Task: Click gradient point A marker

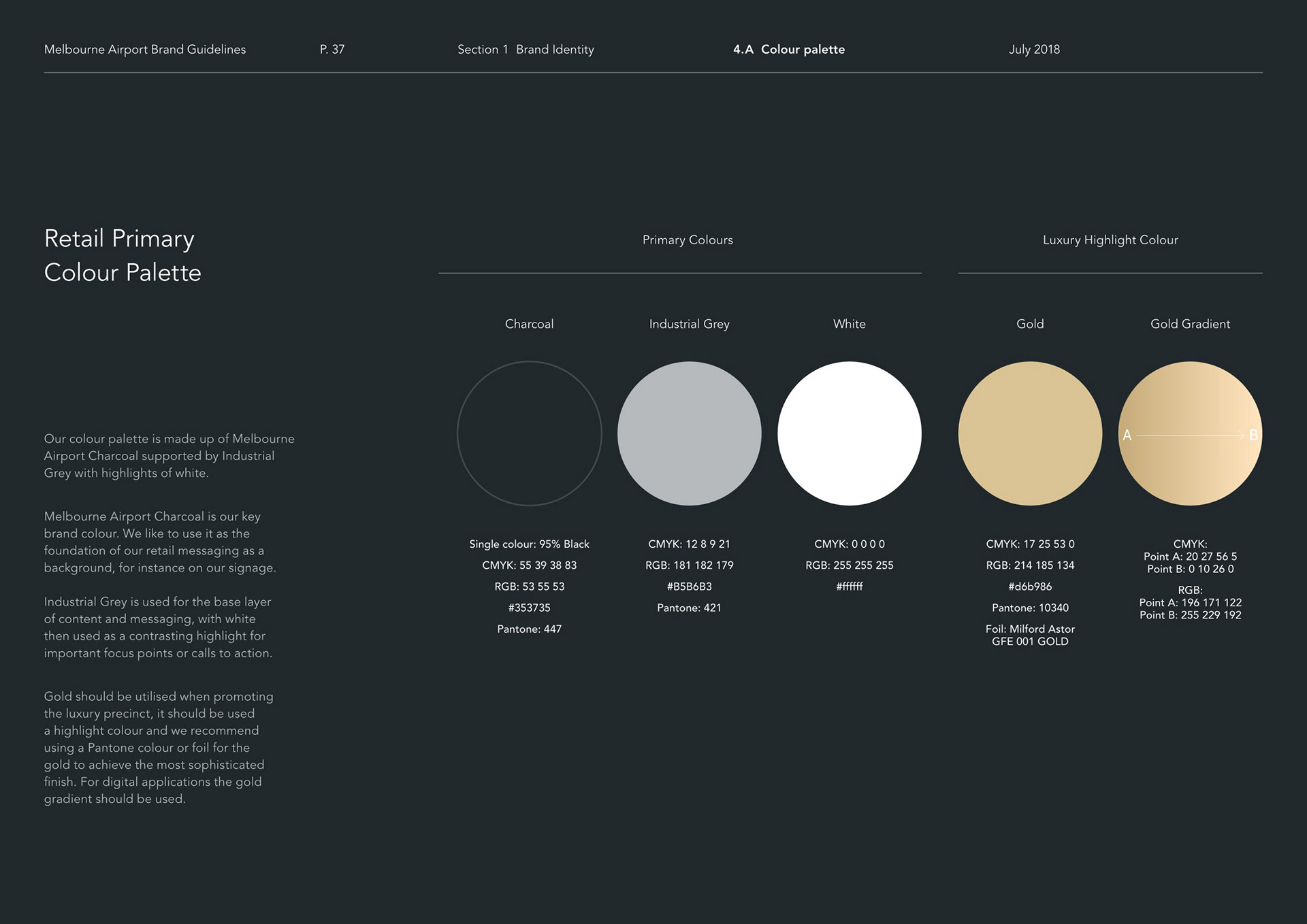Action: tap(1127, 435)
